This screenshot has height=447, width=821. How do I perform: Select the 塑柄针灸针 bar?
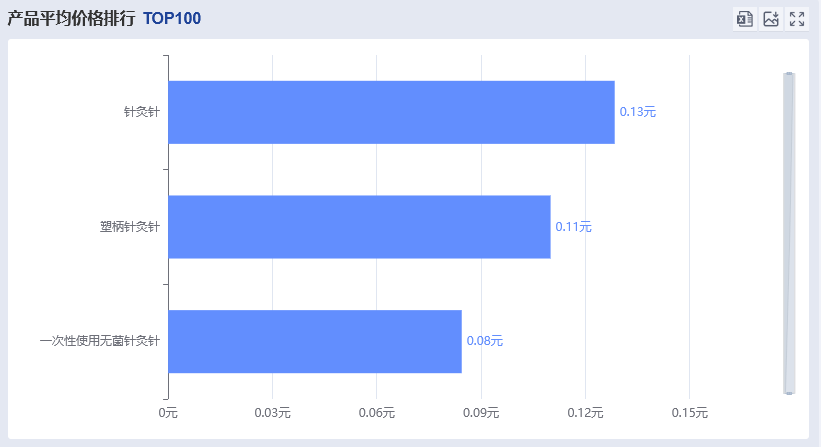pyautogui.click(x=359, y=227)
